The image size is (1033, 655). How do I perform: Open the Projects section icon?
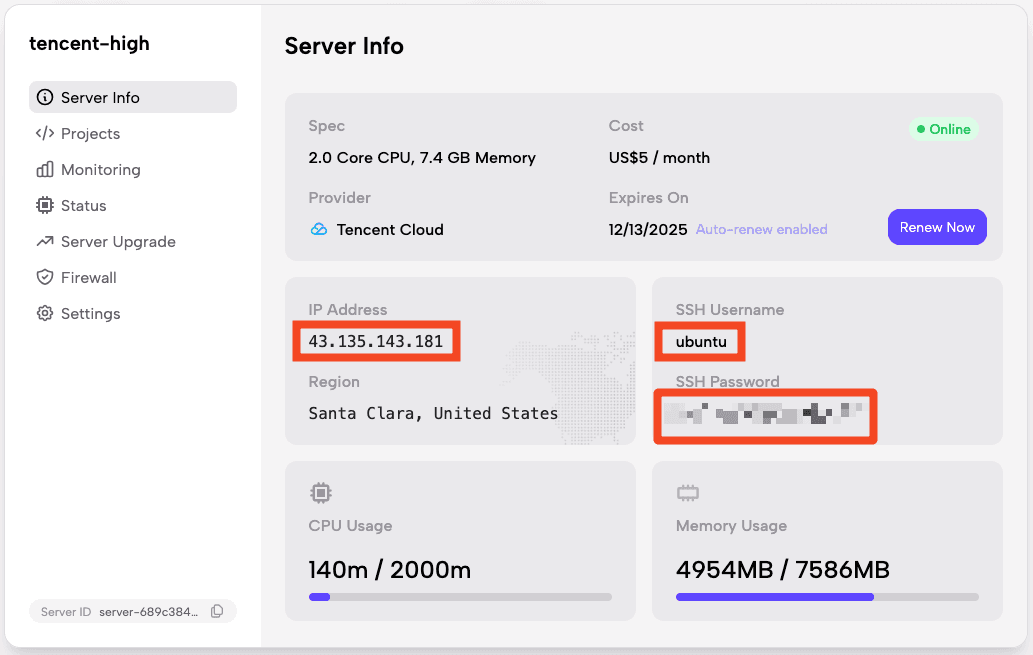[44, 133]
